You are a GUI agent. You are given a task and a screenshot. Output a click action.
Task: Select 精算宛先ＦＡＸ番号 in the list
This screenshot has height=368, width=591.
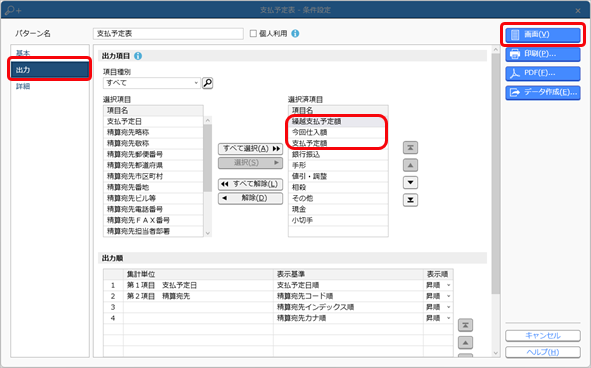pyautogui.click(x=153, y=220)
